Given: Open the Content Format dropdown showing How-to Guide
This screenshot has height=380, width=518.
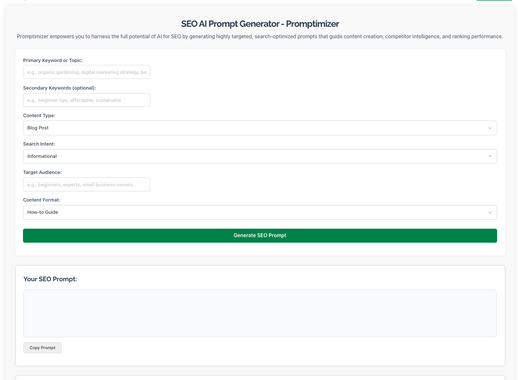Looking at the screenshot, I should coord(260,212).
